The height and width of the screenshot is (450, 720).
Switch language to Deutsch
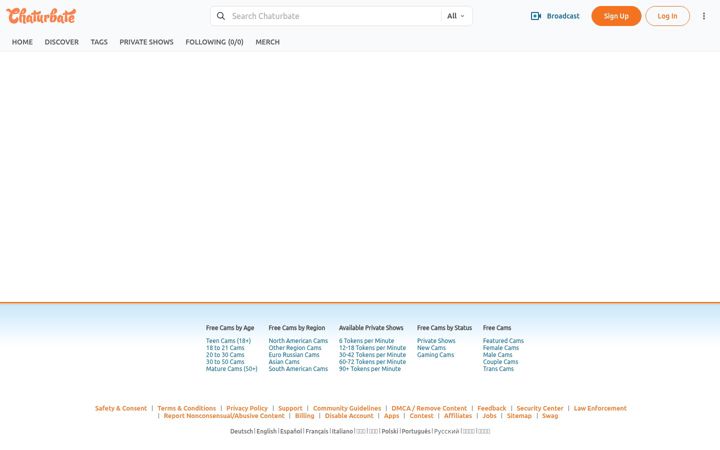tap(242, 431)
